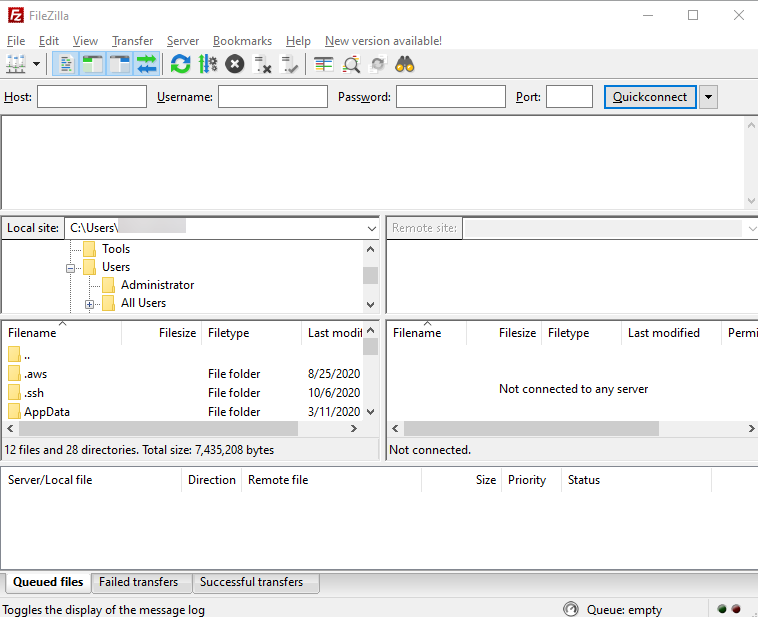Select parent directory '..' entry
758x617 pixels.
tap(184, 355)
